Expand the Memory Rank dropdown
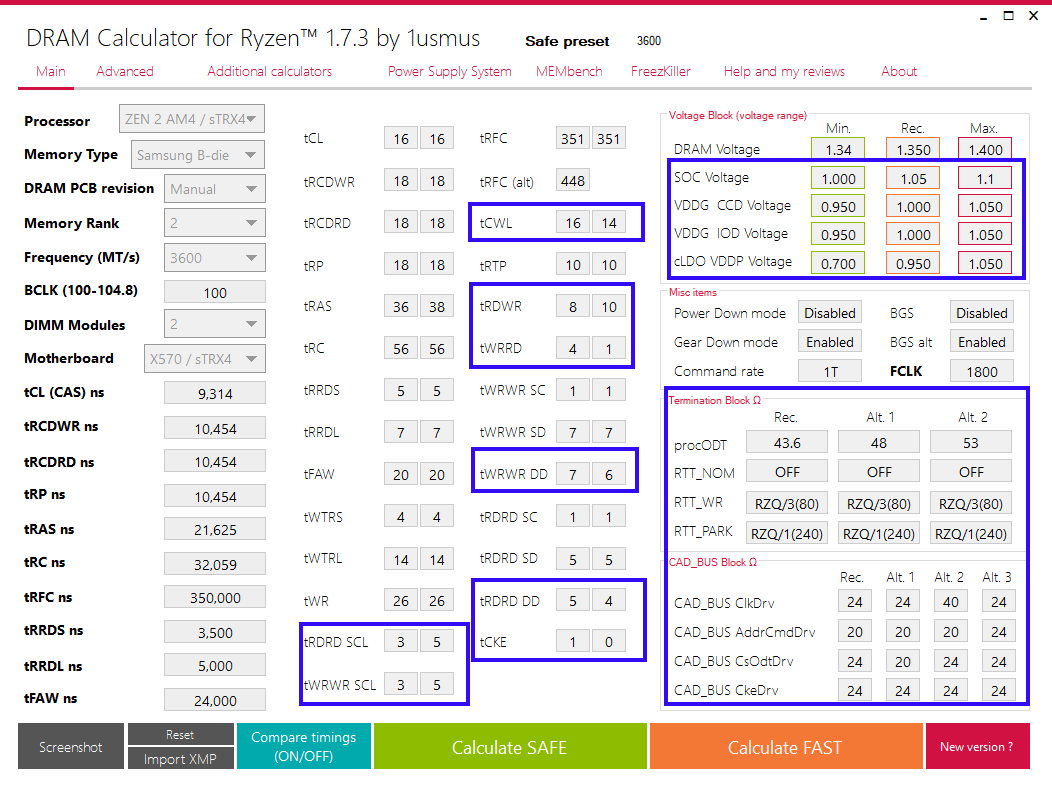The image size is (1052, 791). pyautogui.click(x=215, y=223)
